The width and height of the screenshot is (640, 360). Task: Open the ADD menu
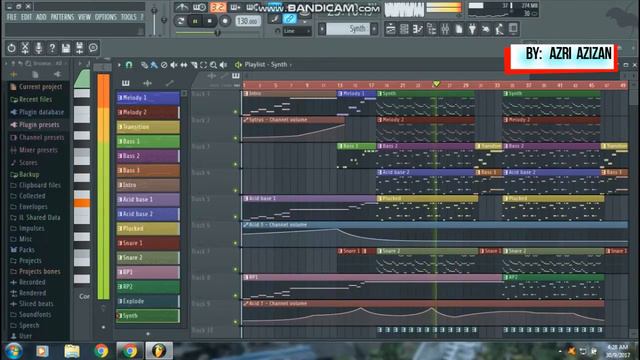pyautogui.click(x=41, y=17)
